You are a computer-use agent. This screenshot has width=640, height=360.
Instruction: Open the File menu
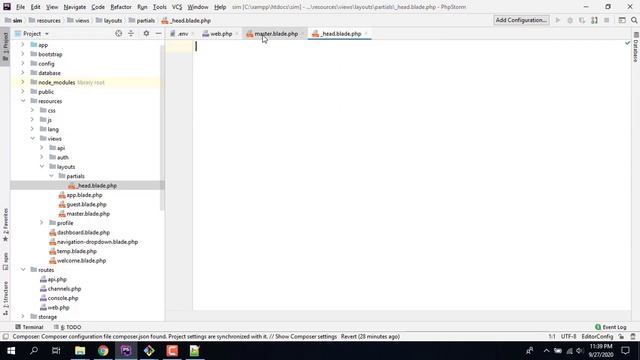click(x=20, y=7)
